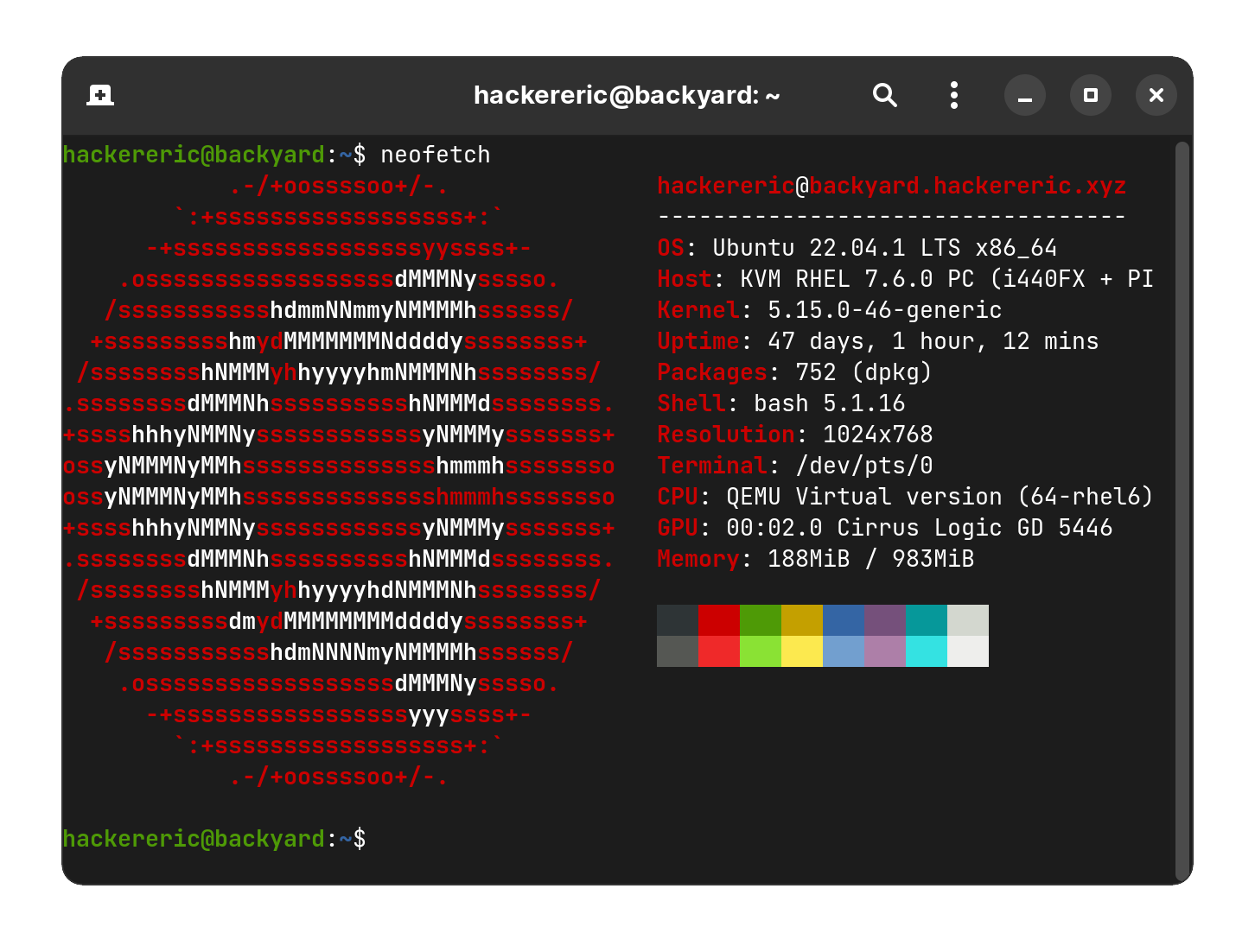Open the hamburger menu in the header bar
Image resolution: width=1255 pixels, height=952 pixels.
(x=953, y=95)
